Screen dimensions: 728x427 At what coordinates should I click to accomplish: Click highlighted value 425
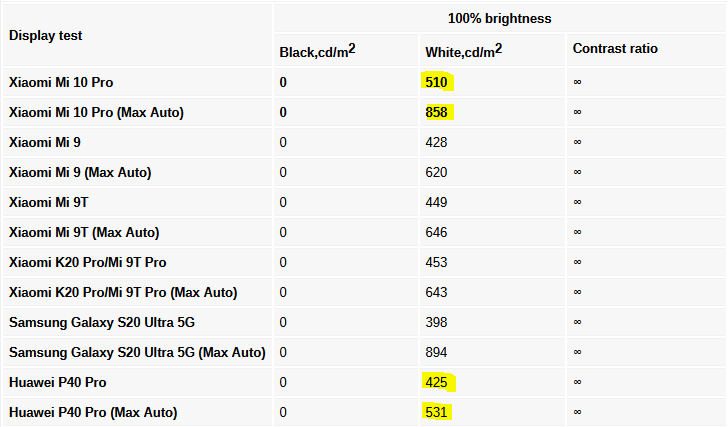pyautogui.click(x=436, y=382)
